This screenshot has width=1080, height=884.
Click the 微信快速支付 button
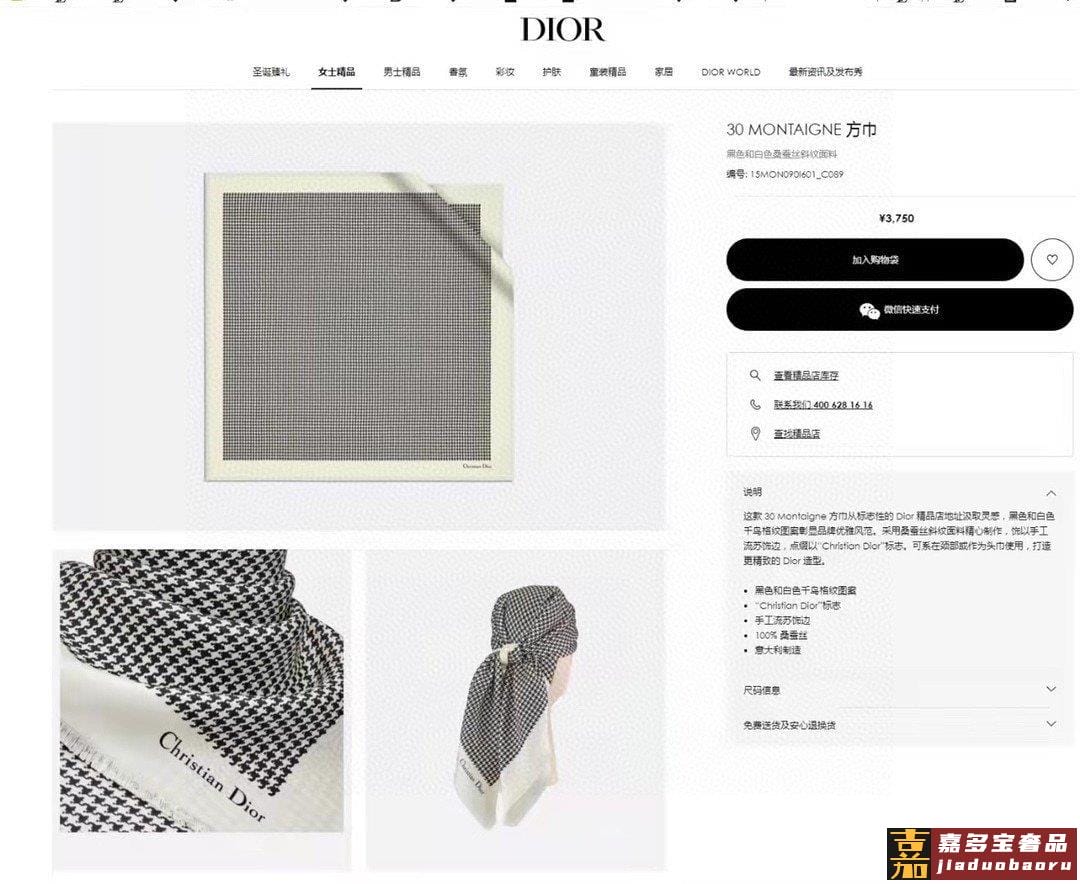[x=900, y=309]
